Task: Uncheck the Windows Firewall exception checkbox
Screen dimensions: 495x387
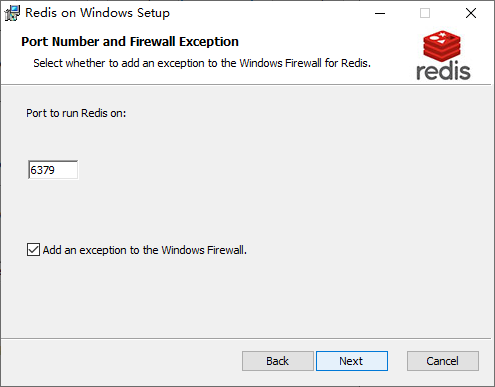Action: coord(33,250)
